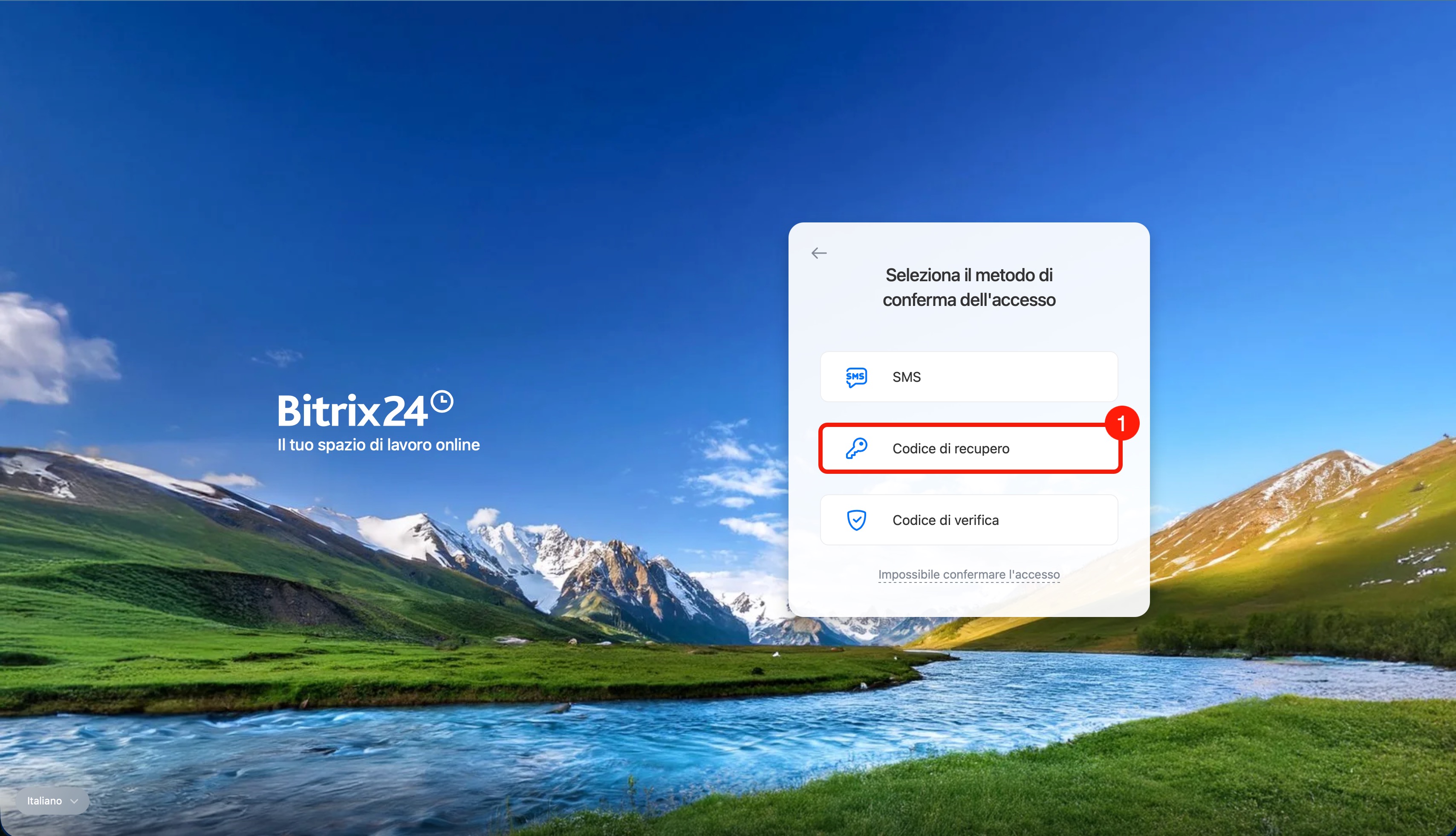Click the 'Codice di verifica' text label

tap(945, 520)
